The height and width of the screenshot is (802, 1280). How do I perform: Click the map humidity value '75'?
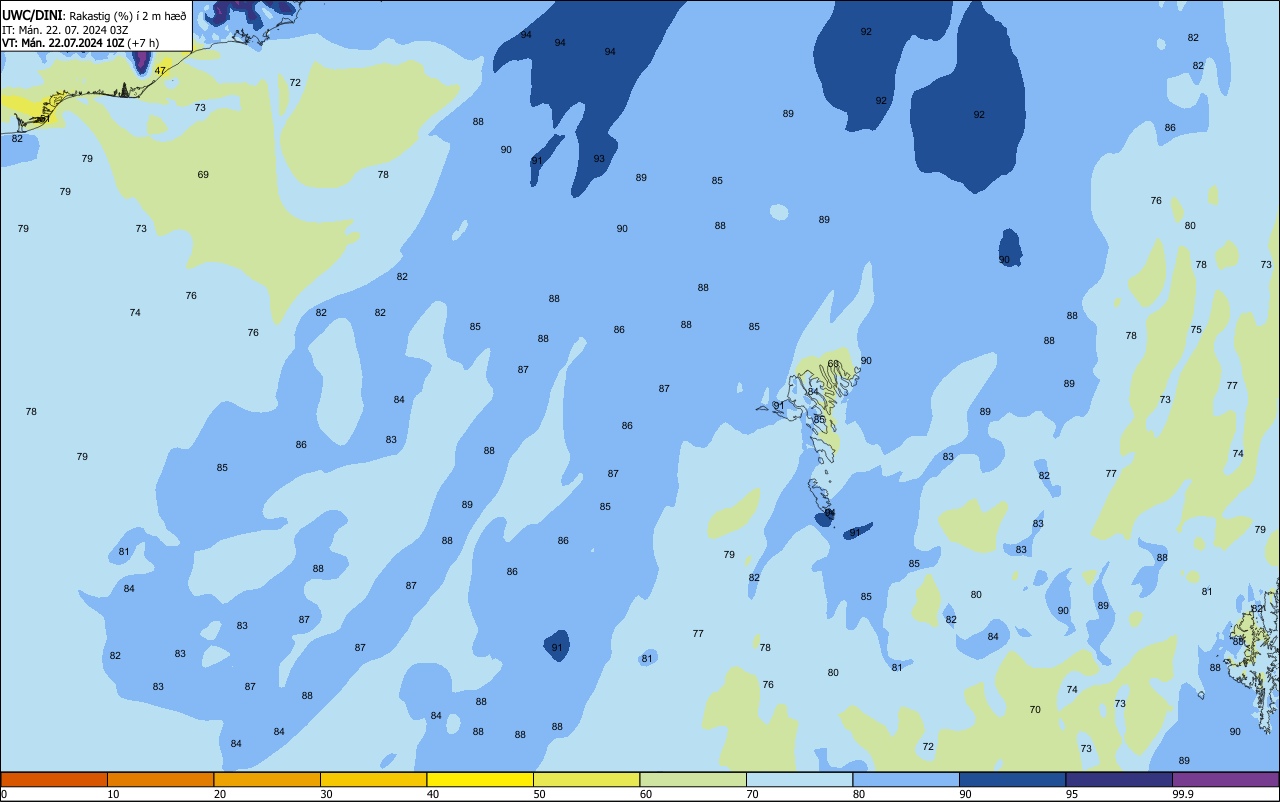1196,330
